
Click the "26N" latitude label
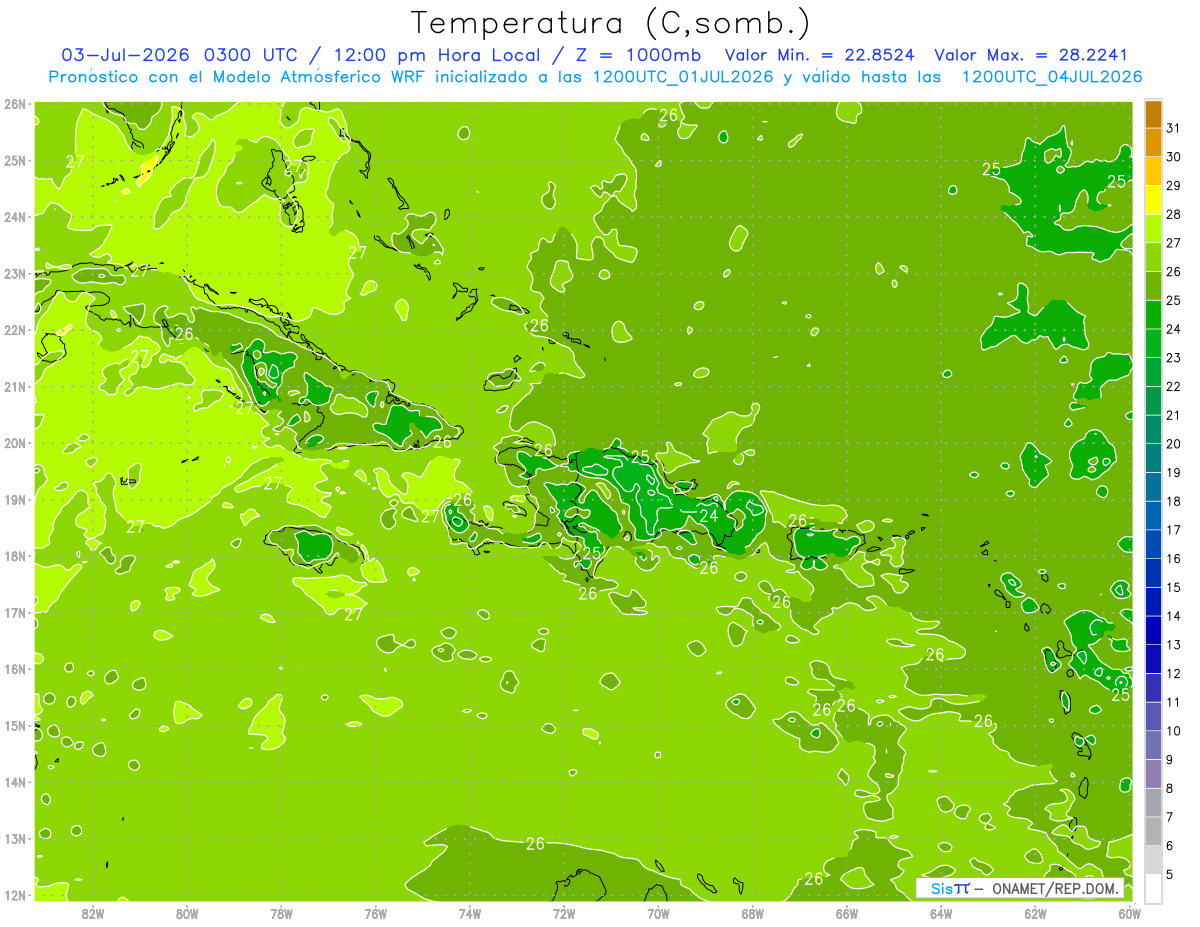coord(15,104)
